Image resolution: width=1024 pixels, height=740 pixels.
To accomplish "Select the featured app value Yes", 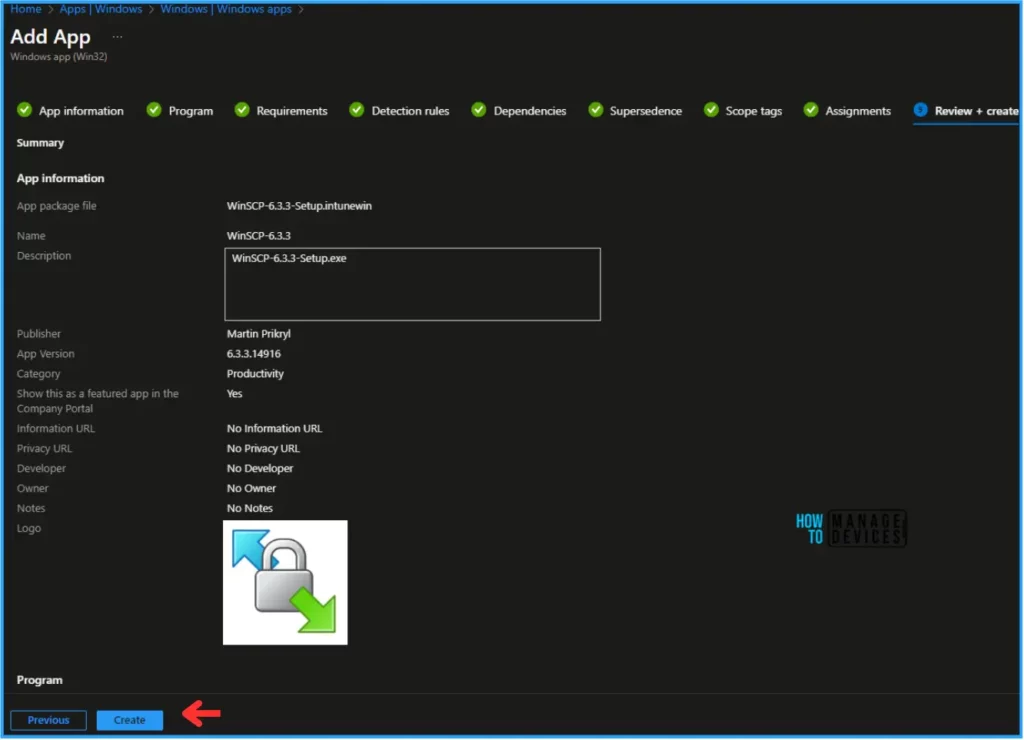I will (x=234, y=394).
